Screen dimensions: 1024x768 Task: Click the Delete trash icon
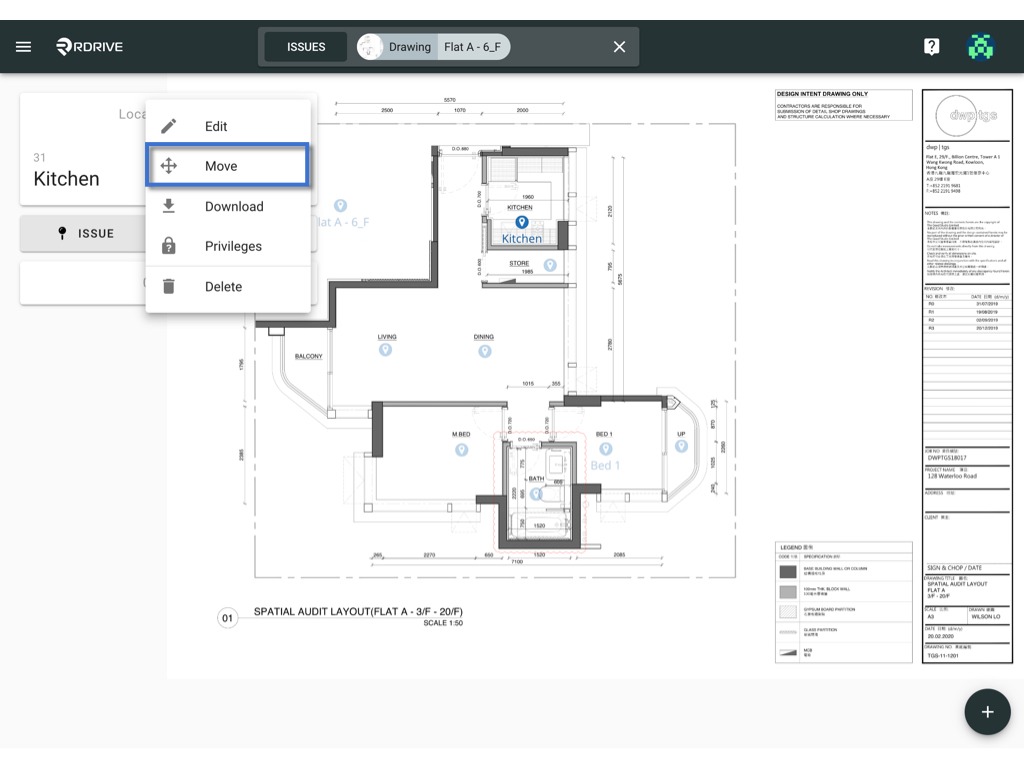(x=168, y=287)
